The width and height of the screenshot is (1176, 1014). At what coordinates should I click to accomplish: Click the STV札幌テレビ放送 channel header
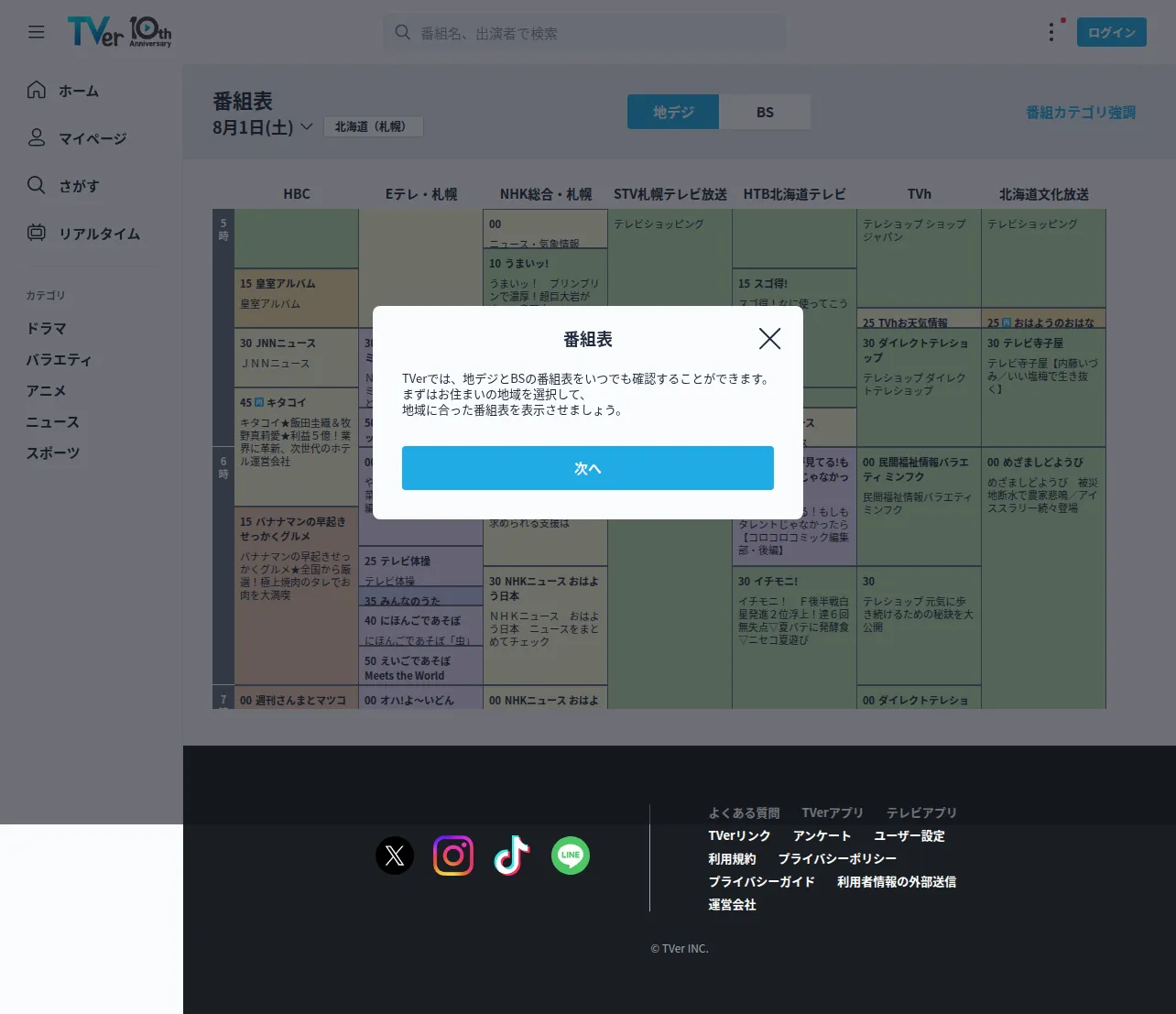[670, 194]
